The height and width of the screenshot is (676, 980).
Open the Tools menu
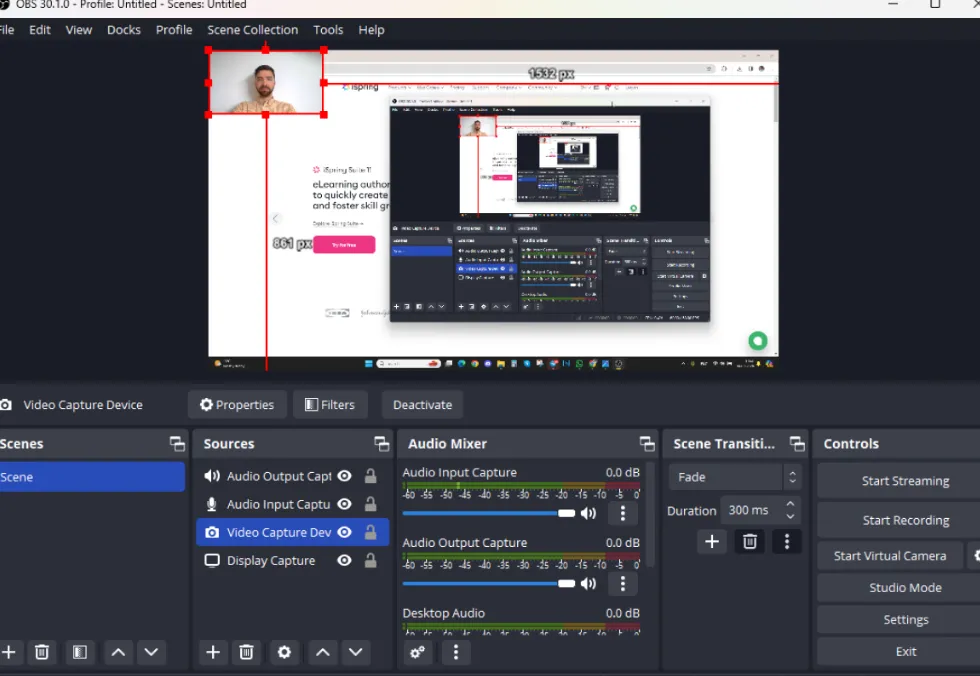[x=328, y=30]
